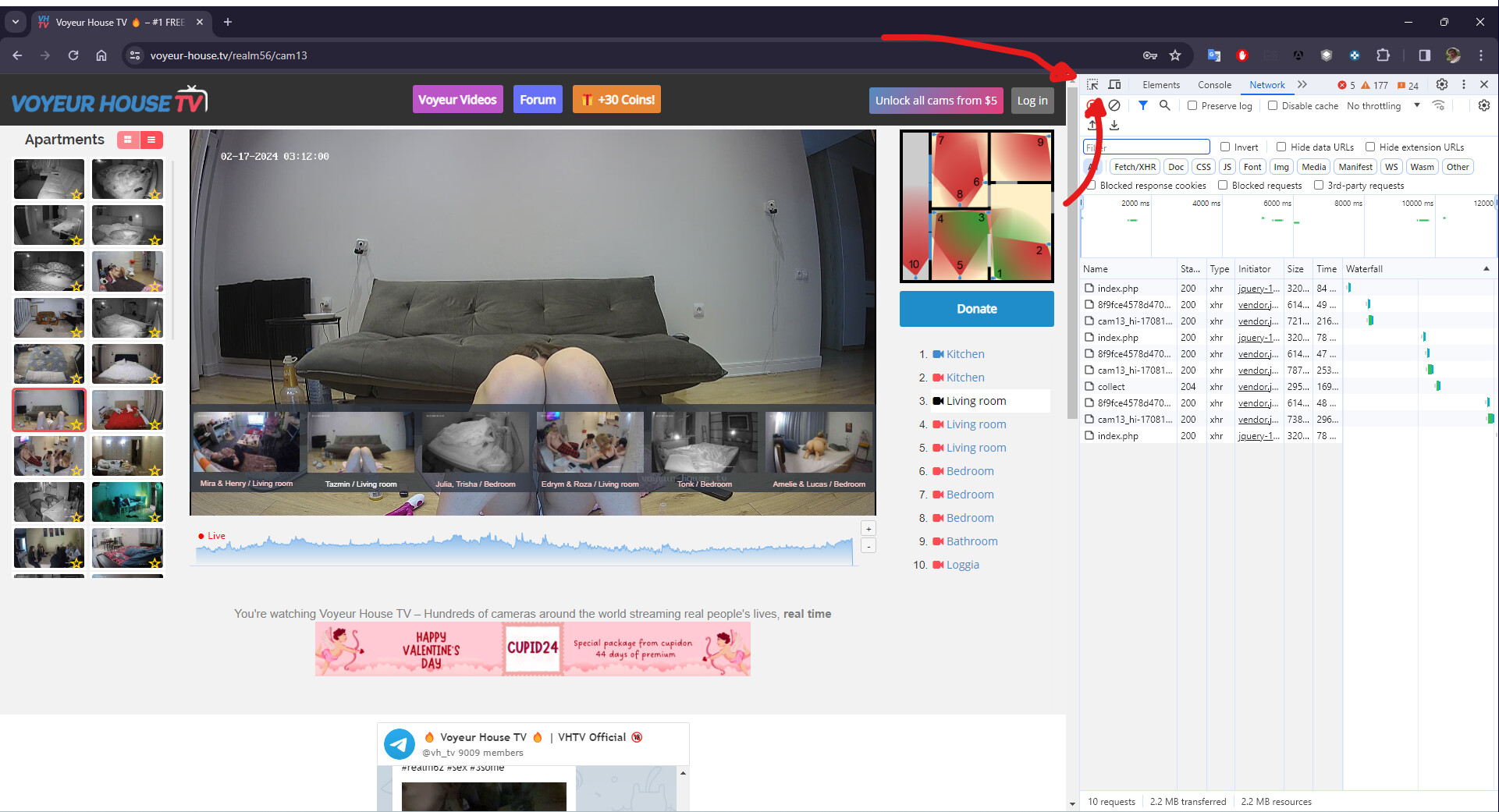
Task: Bookmark this page with star icon
Action: [x=1175, y=55]
